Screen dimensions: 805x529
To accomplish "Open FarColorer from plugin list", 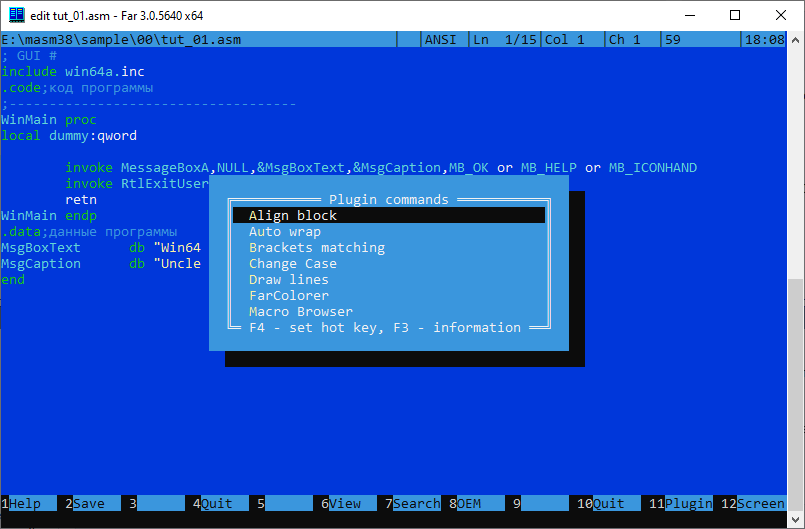I will 288,296.
